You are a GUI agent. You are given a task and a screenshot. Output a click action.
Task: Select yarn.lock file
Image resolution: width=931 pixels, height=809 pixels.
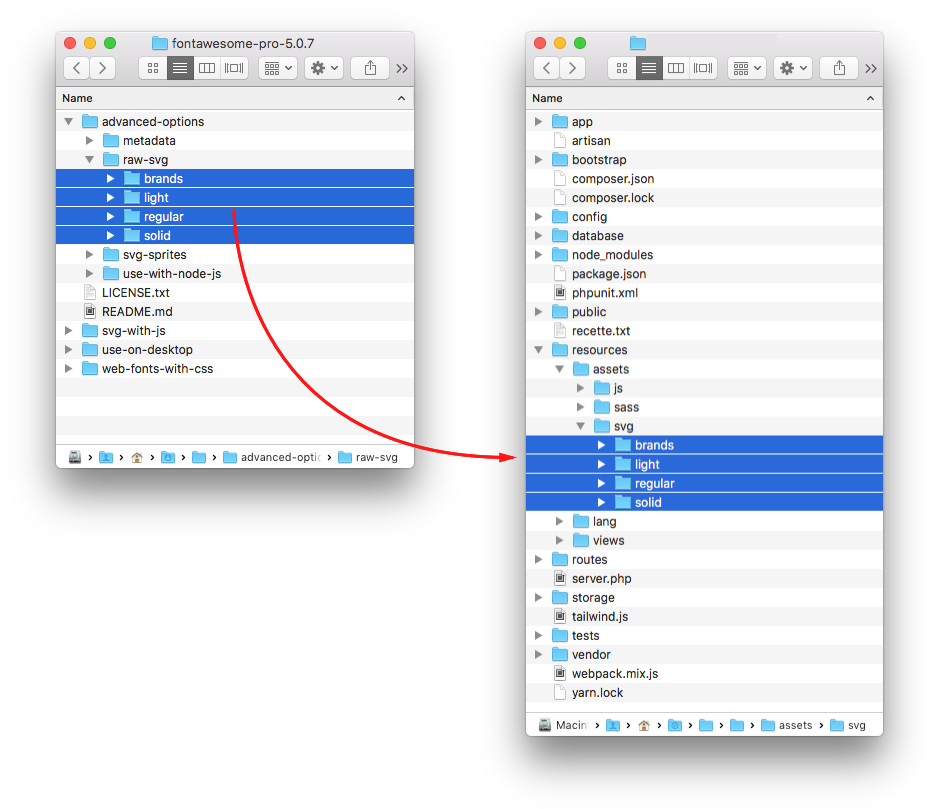(704, 693)
